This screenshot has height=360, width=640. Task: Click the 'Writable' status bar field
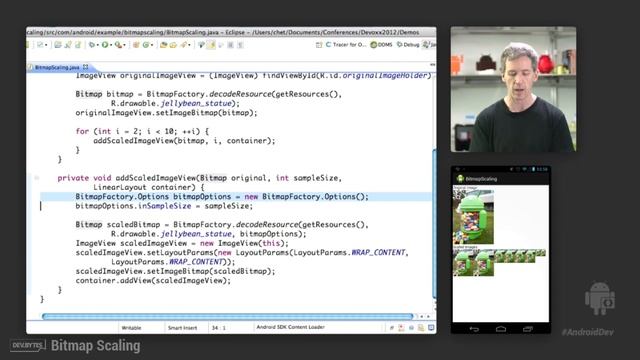tap(131, 328)
